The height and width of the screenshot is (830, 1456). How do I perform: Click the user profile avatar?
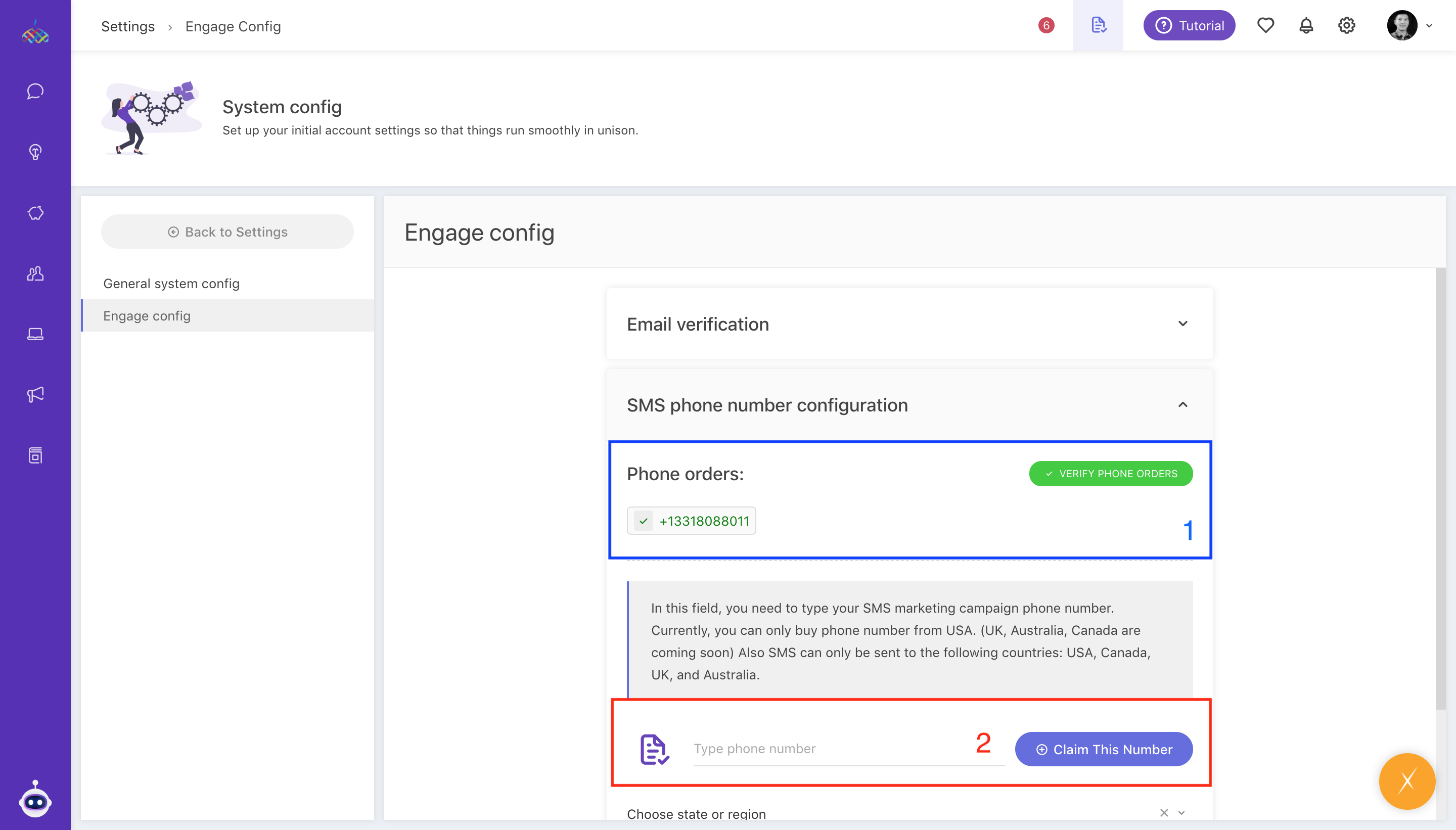click(x=1402, y=26)
